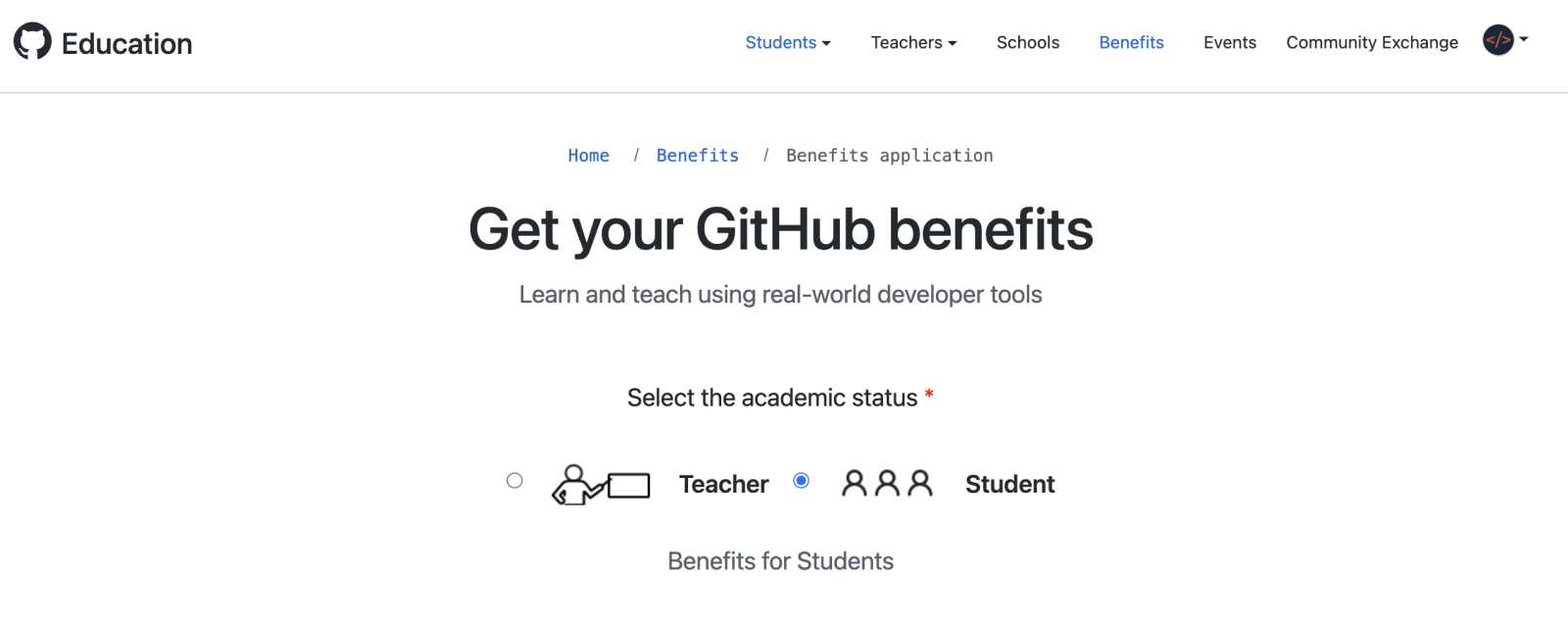Open the account dropdown caret
Image resolution: width=1568 pixels, height=619 pixels.
coord(1524,40)
